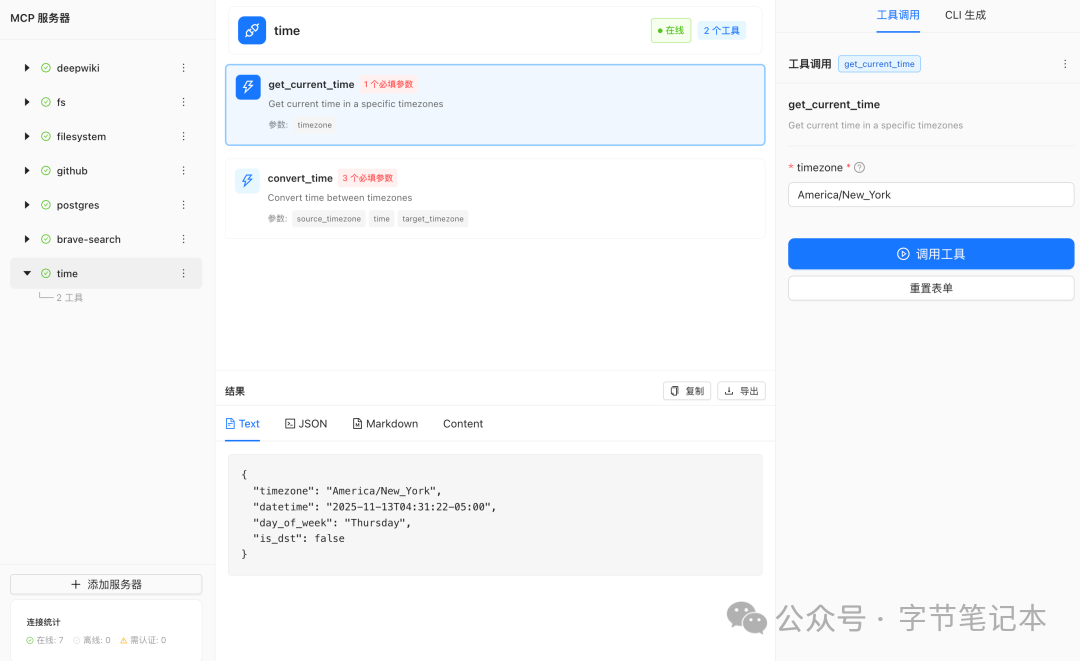Switch to the 工具调用 tab
The image size is (1080, 661).
(x=897, y=15)
